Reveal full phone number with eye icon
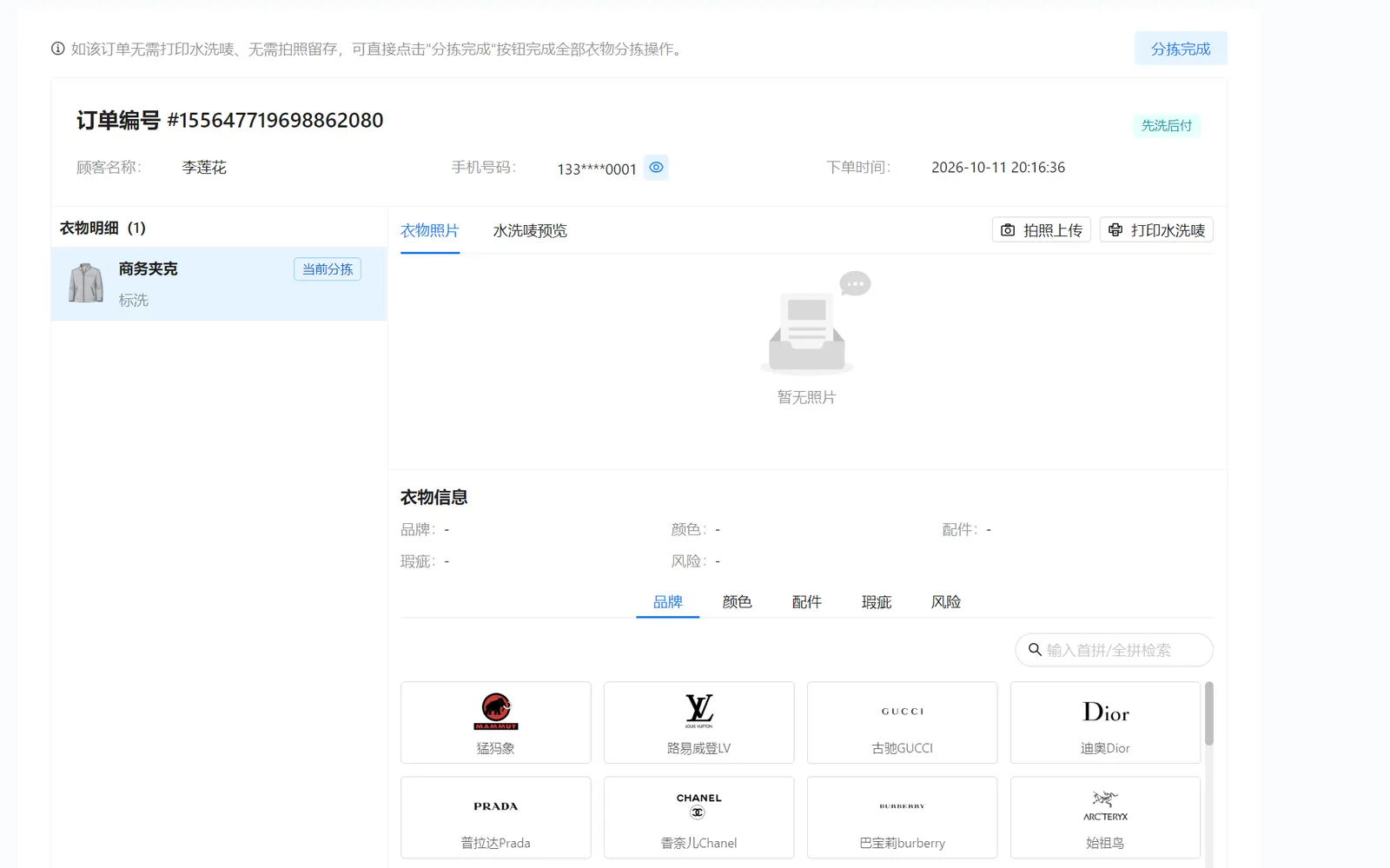This screenshot has height=868, width=1390. [x=657, y=167]
